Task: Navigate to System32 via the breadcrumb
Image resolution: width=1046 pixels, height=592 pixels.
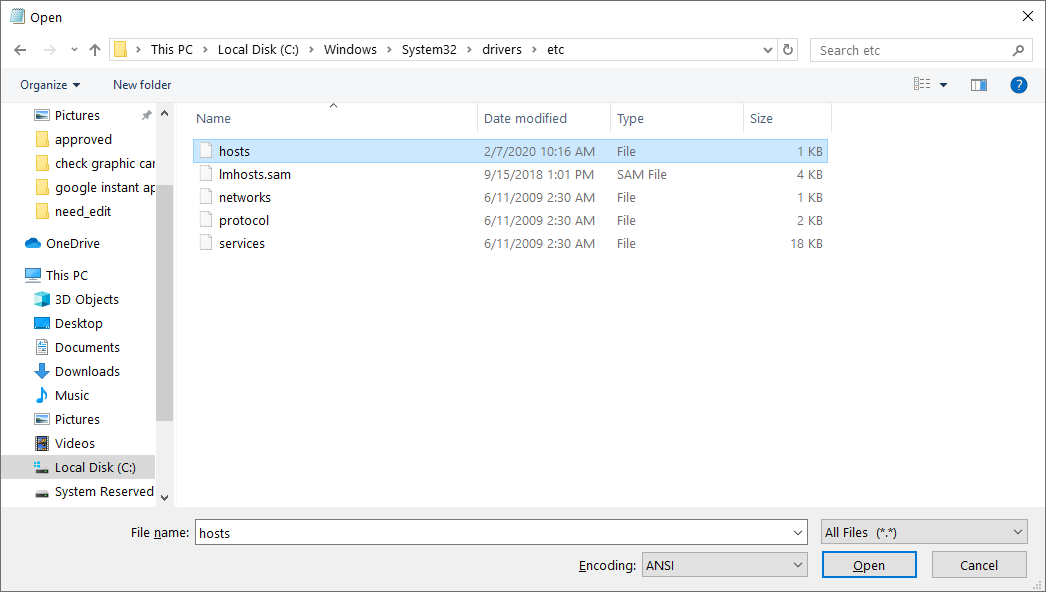Action: click(x=428, y=48)
